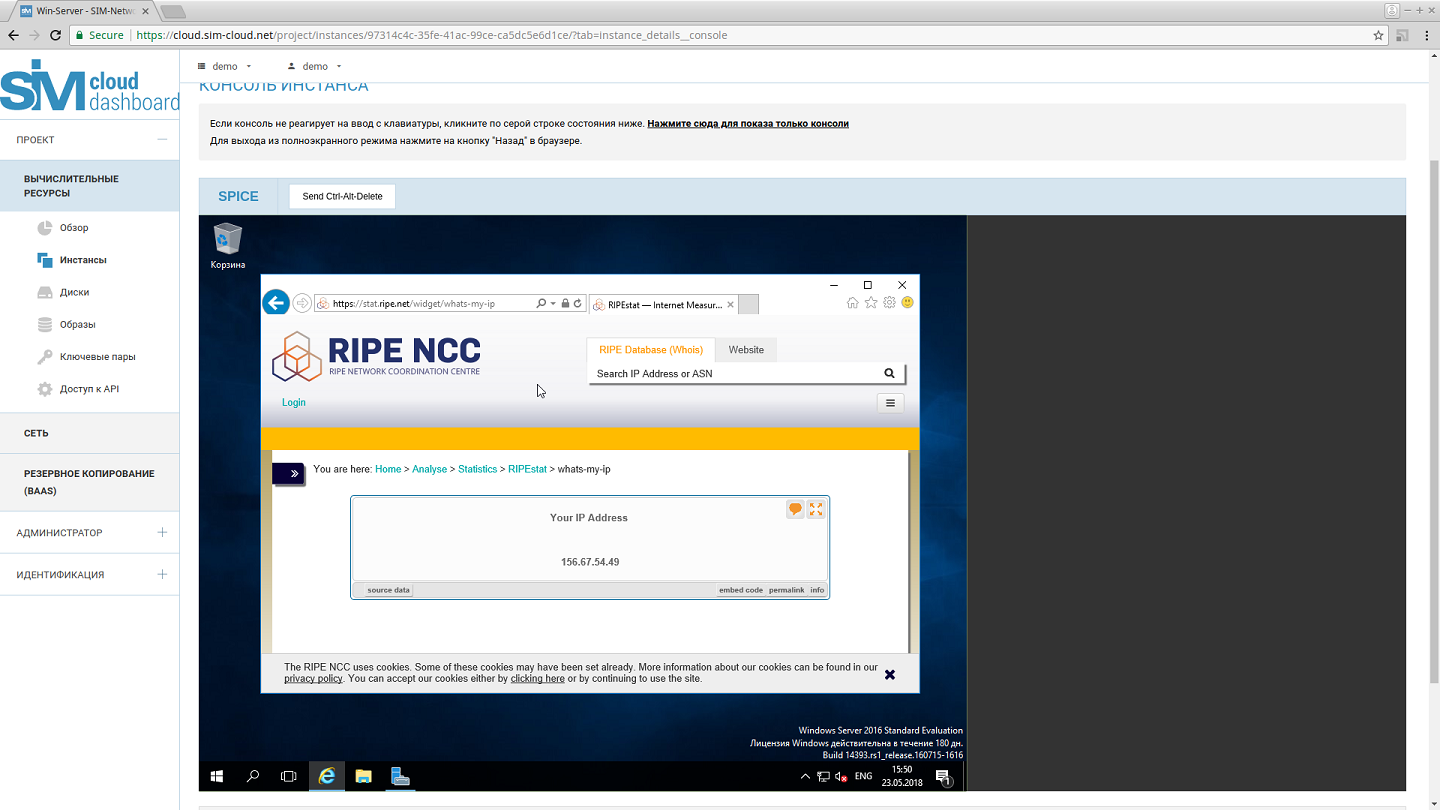Expand the Администратор sidebar section

click(162, 533)
